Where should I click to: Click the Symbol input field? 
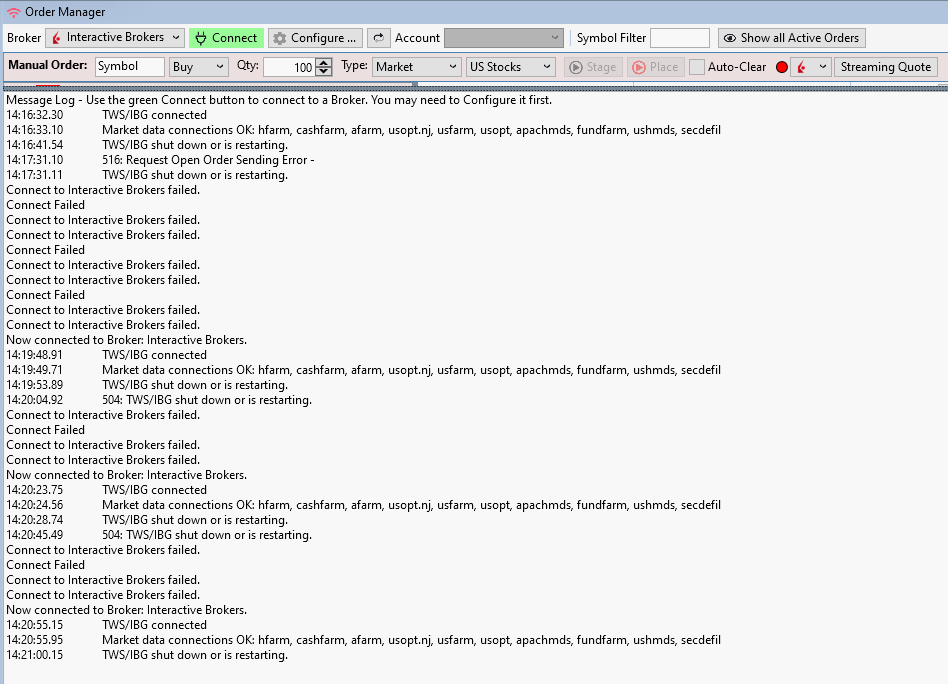[x=130, y=67]
